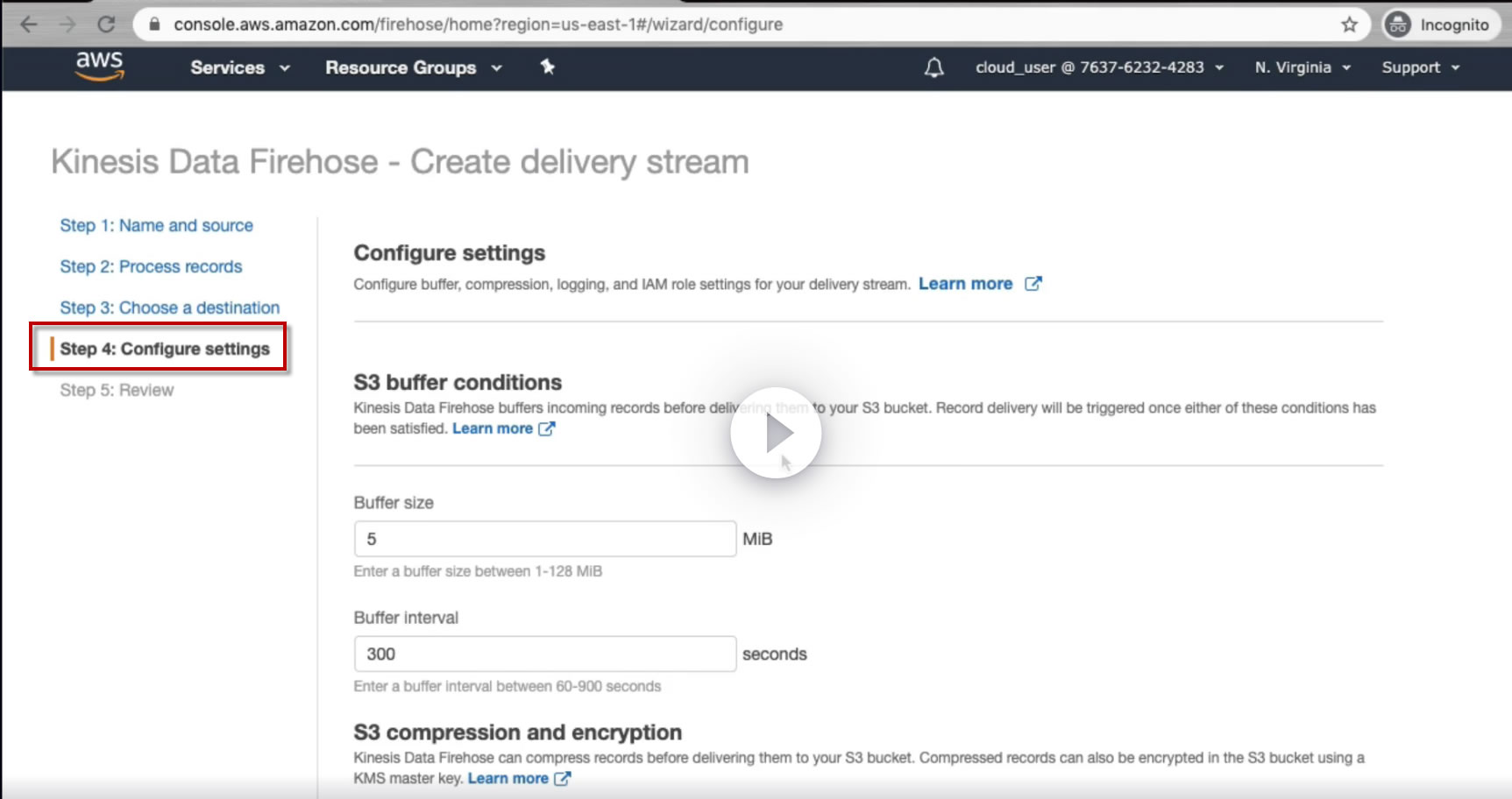
Task: Open the pin shortcuts icon in navbar
Action: click(548, 67)
